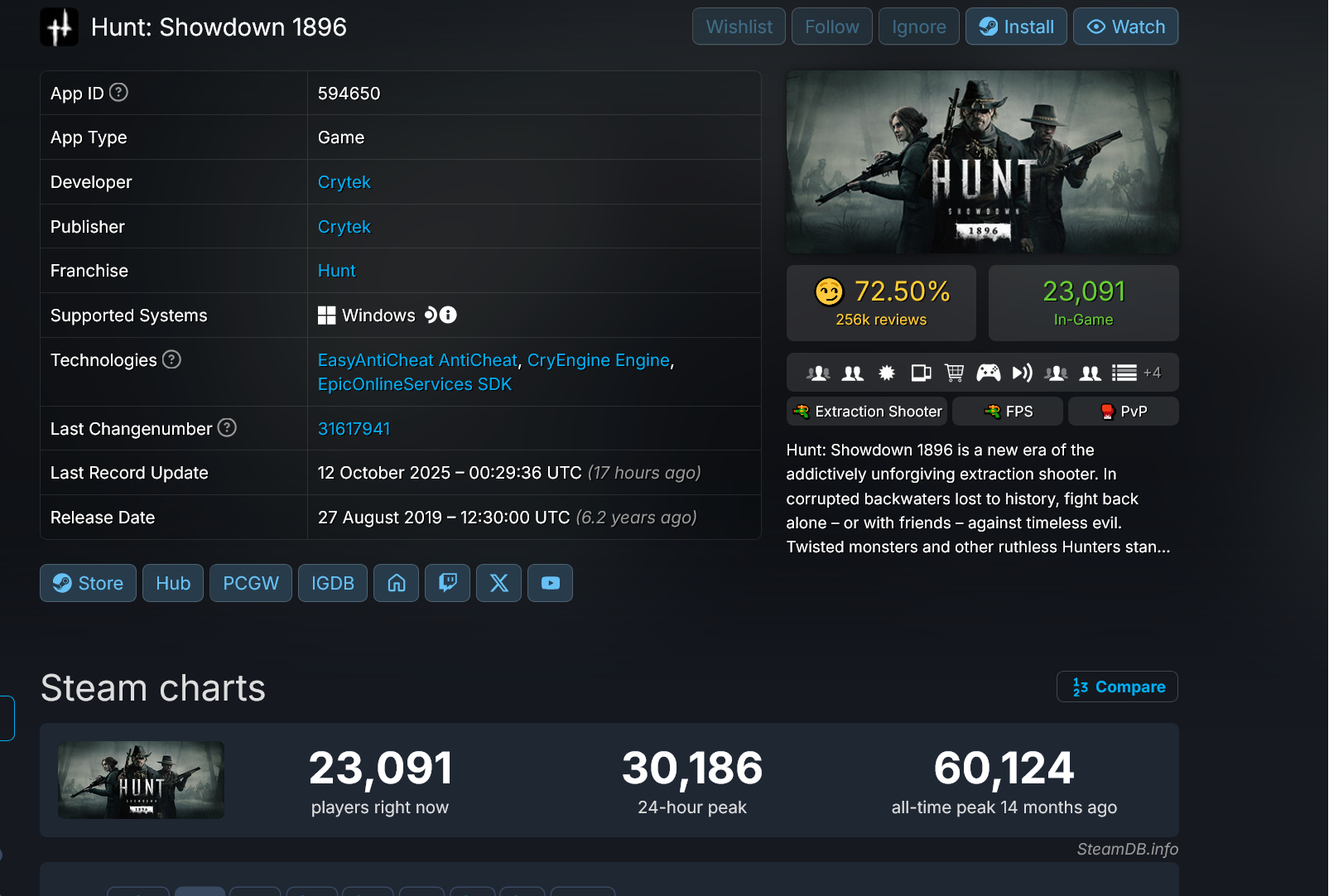Click the info circle beside Windows
Screen dimensions: 1329x896
pos(448,315)
